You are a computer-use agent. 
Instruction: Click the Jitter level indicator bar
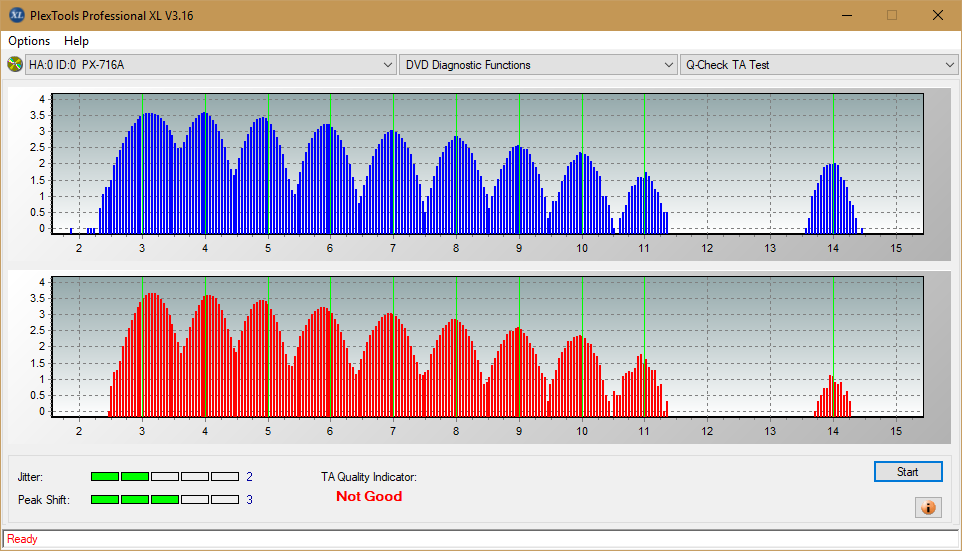click(x=164, y=477)
